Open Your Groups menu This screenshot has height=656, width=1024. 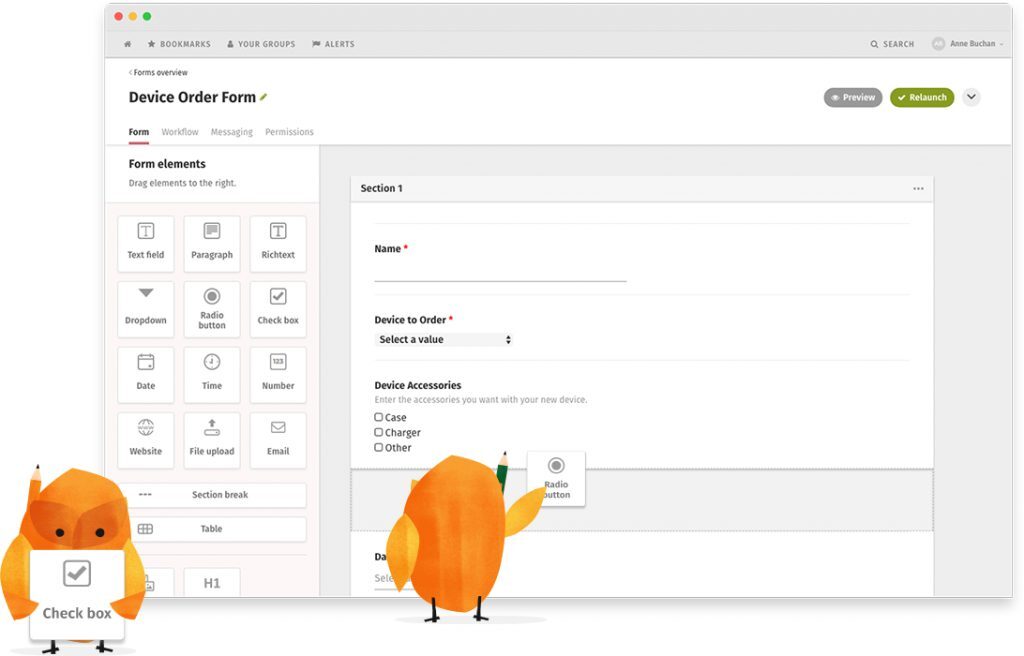pyautogui.click(x=261, y=44)
